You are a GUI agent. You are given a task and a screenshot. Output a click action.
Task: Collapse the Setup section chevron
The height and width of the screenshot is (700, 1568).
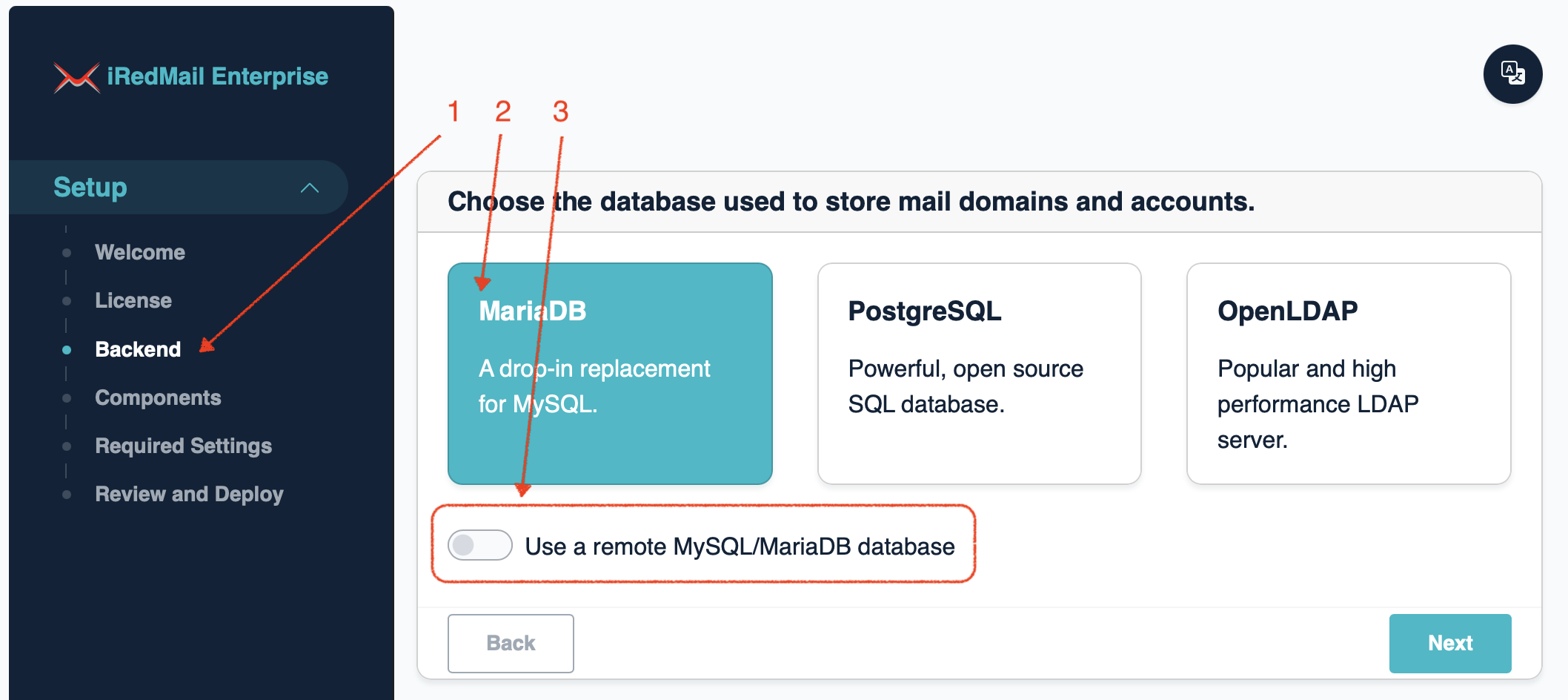(x=310, y=188)
